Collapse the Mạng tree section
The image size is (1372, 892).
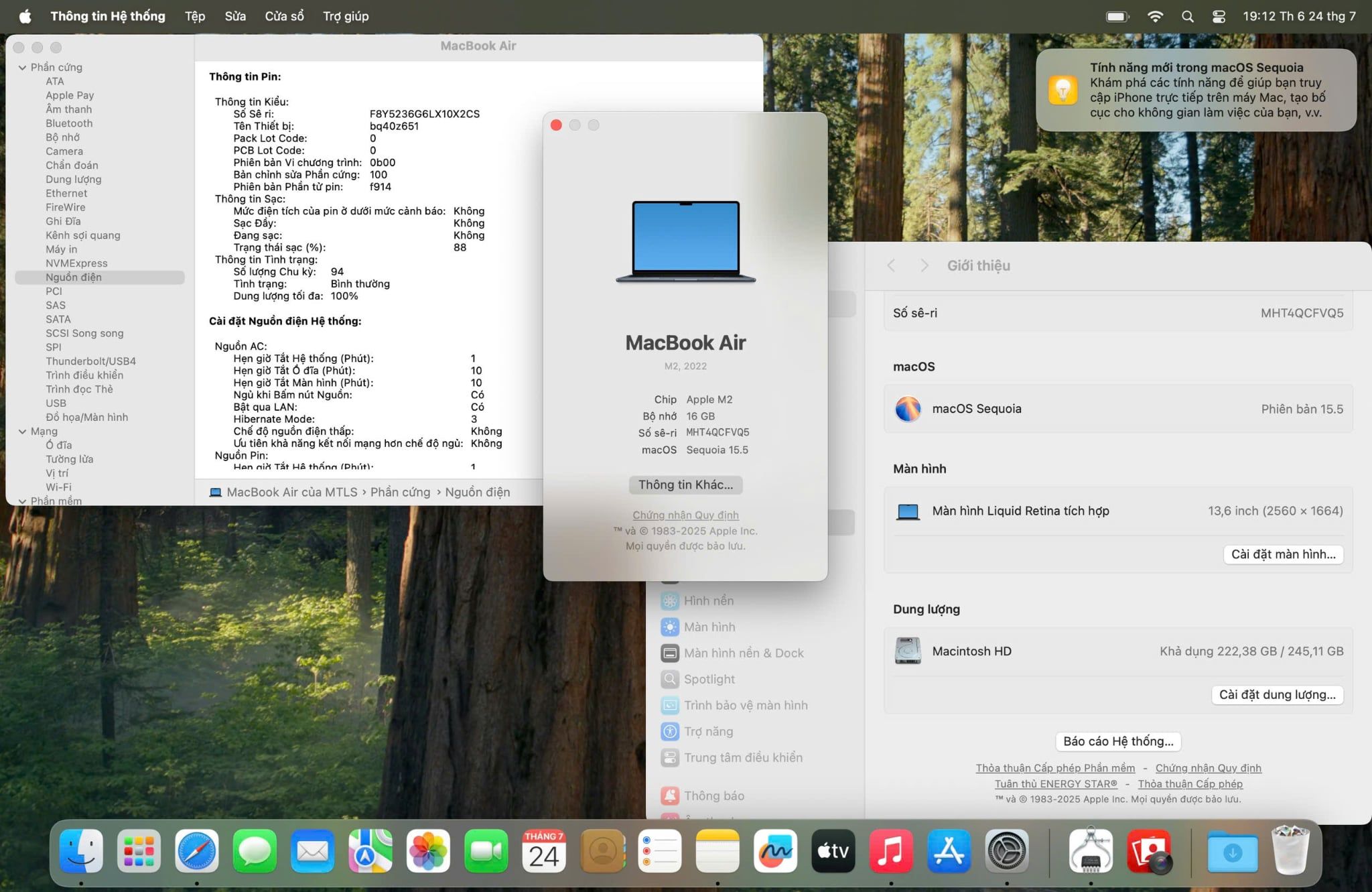[x=23, y=432]
